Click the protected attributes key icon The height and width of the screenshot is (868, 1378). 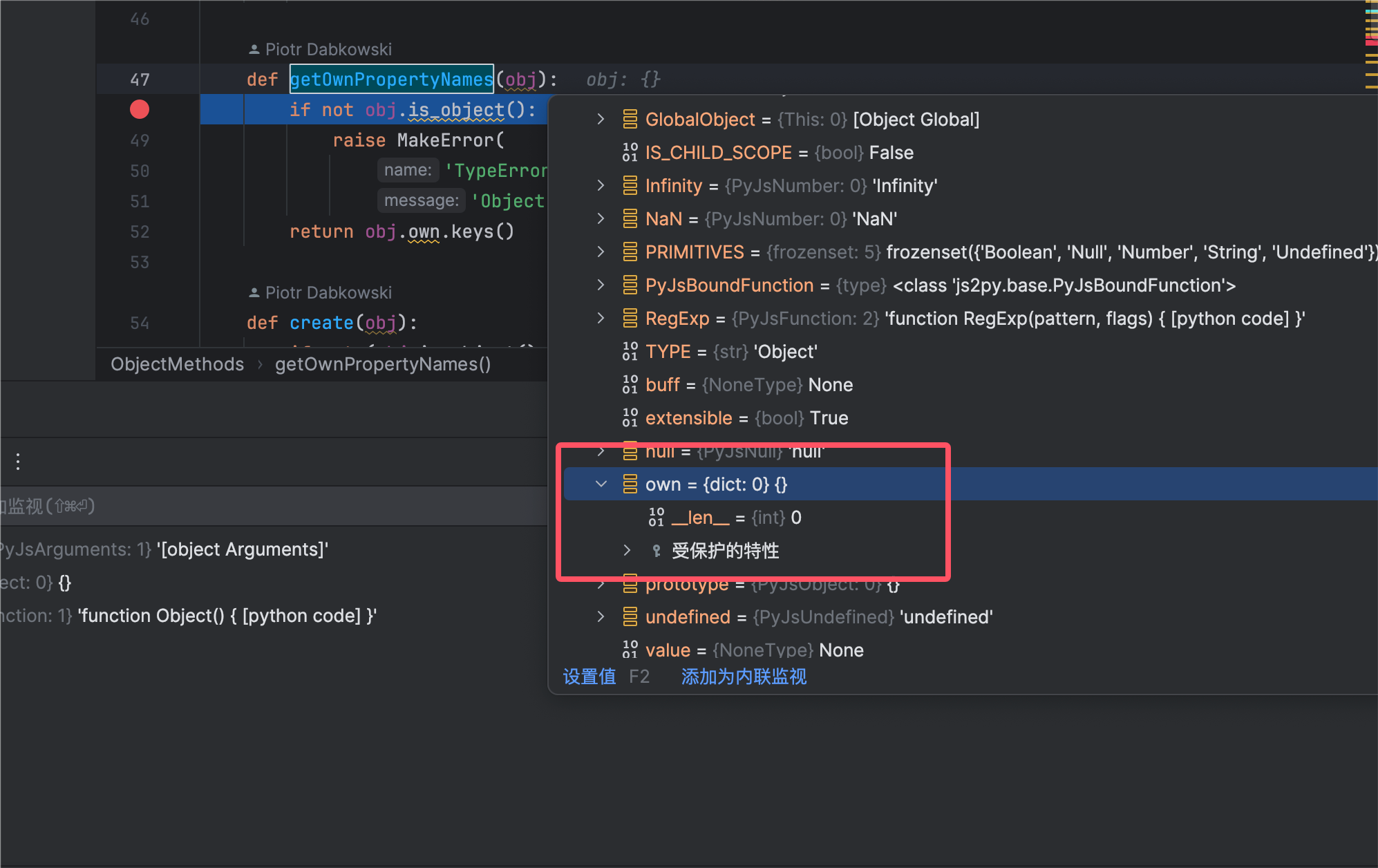[x=656, y=550]
